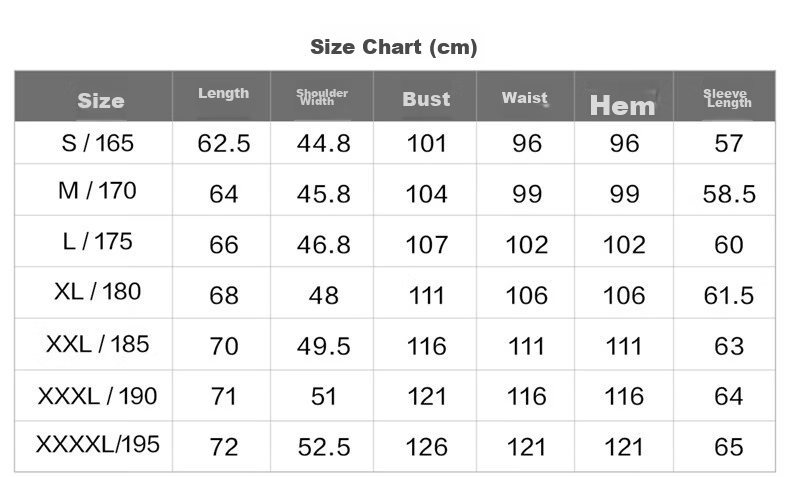The width and height of the screenshot is (790, 477).
Task: Click the Waist column header
Action: 524,98
